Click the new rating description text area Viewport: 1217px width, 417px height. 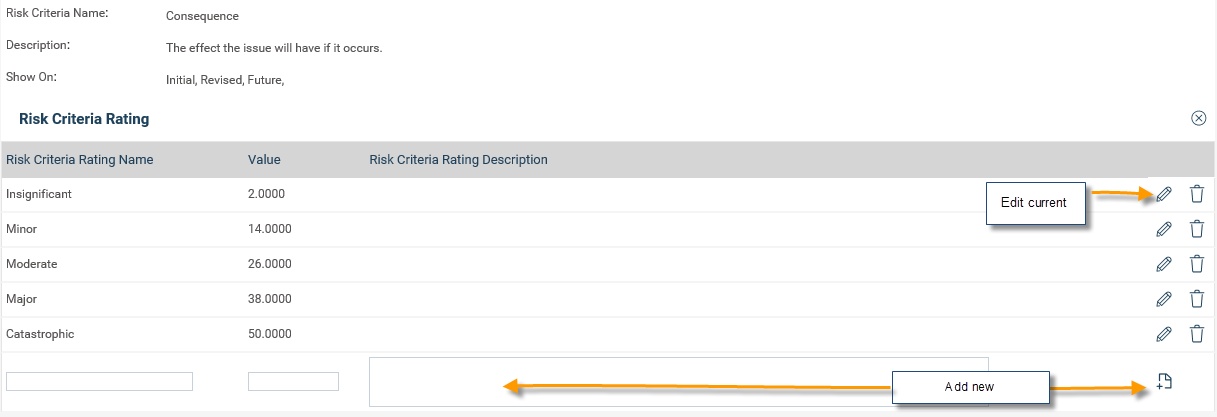678,381
